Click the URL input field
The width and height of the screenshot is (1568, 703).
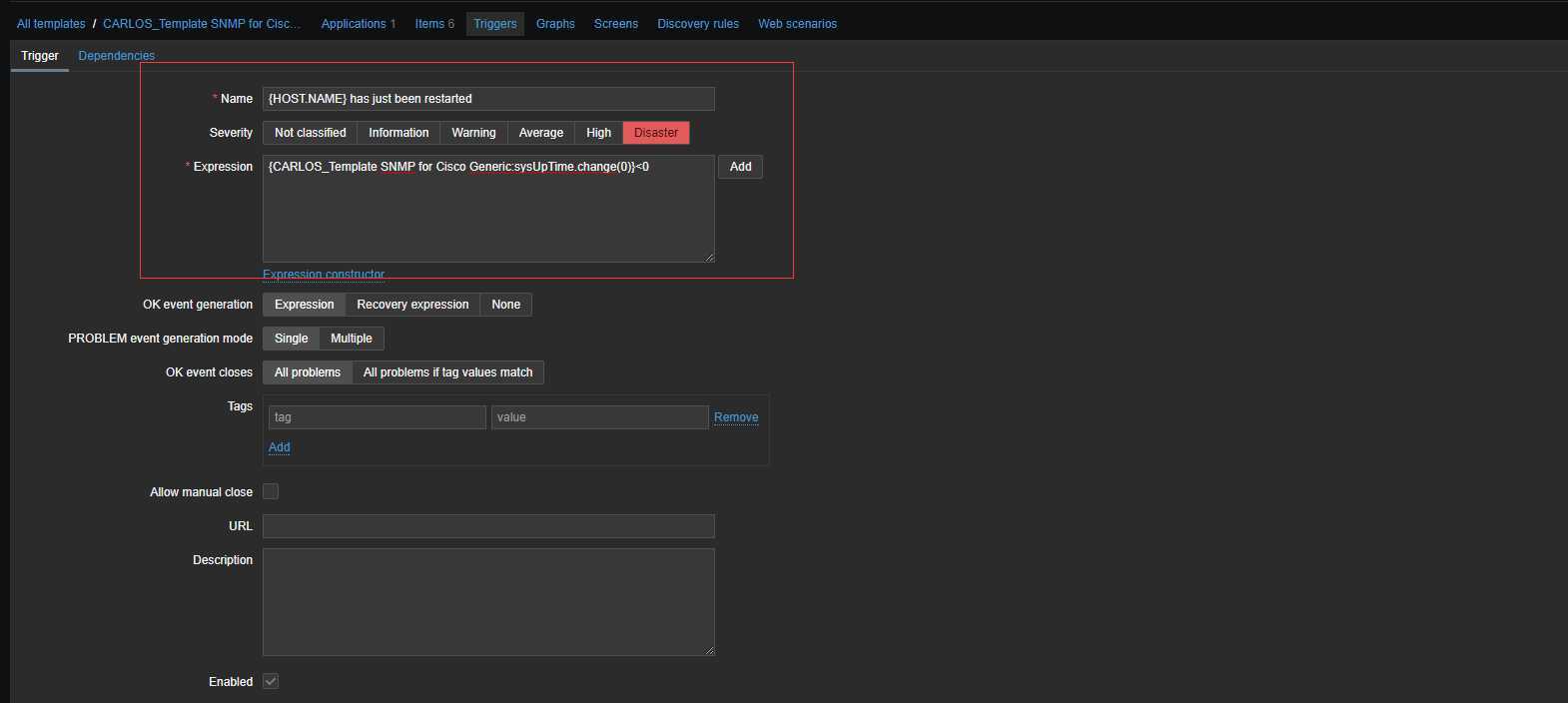coord(488,526)
